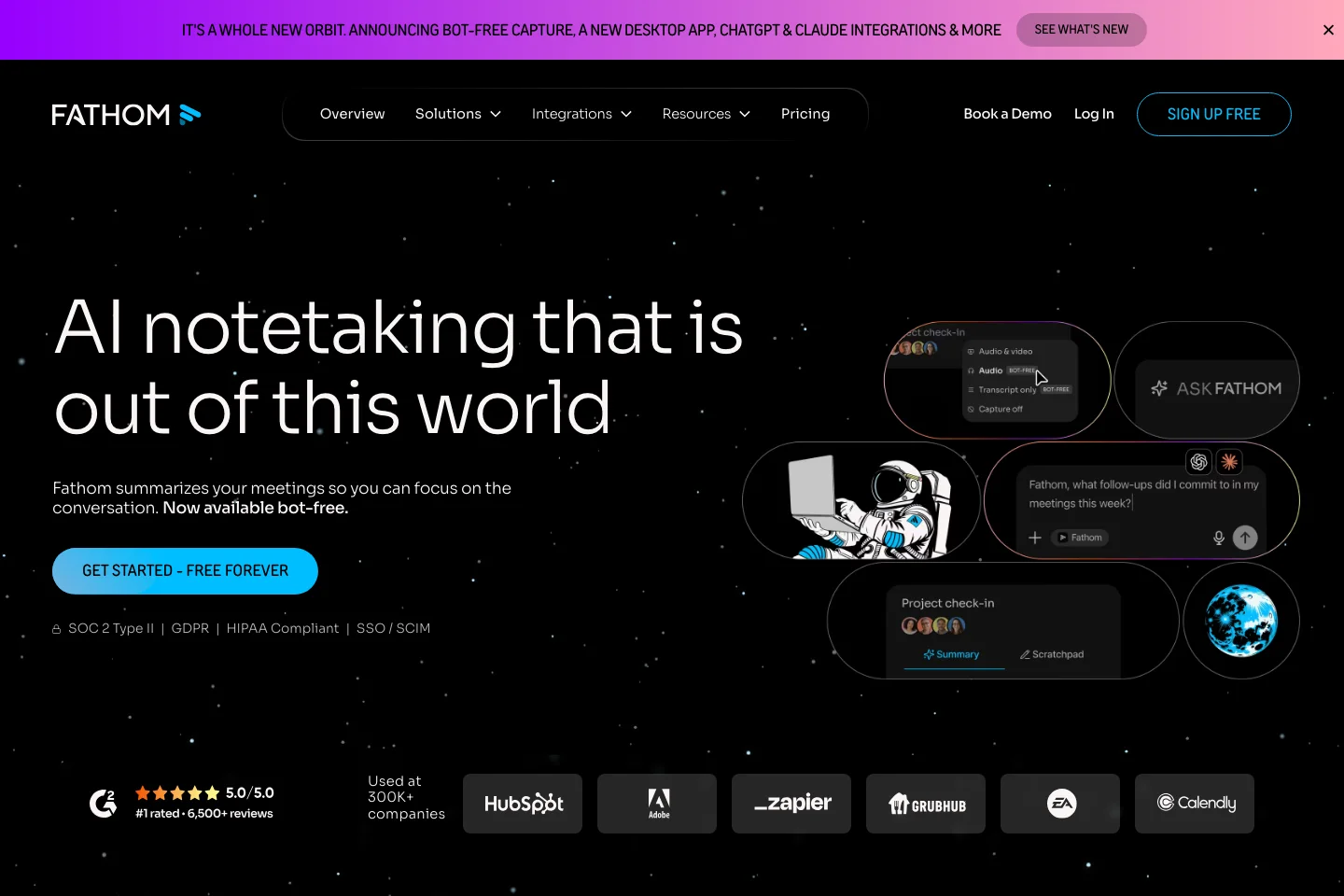The image size is (1344, 896).
Task: Switch to the Scratchpad tab
Action: click(1052, 654)
